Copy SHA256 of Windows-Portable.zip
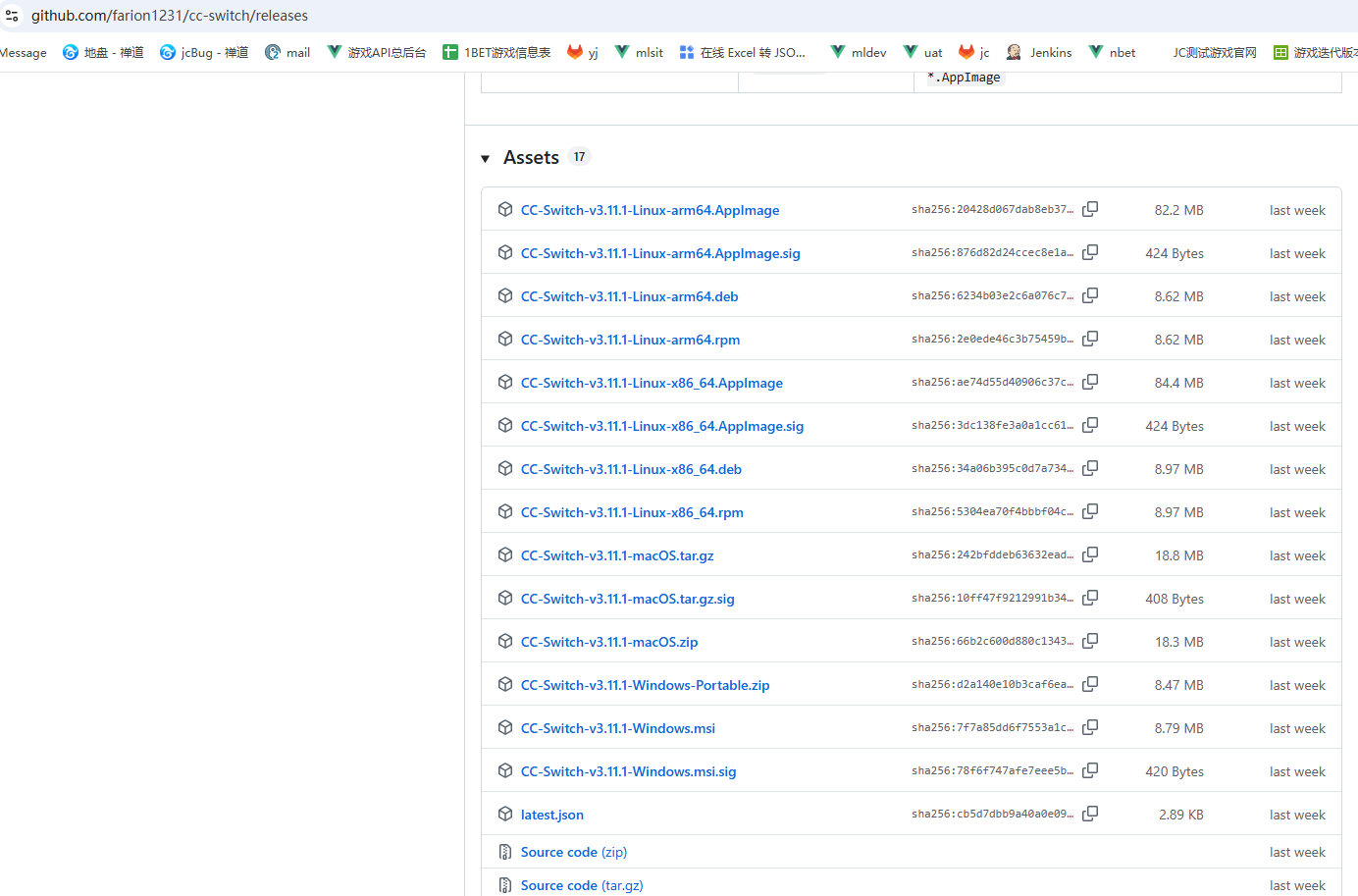The image size is (1358, 896). pyautogui.click(x=1090, y=684)
